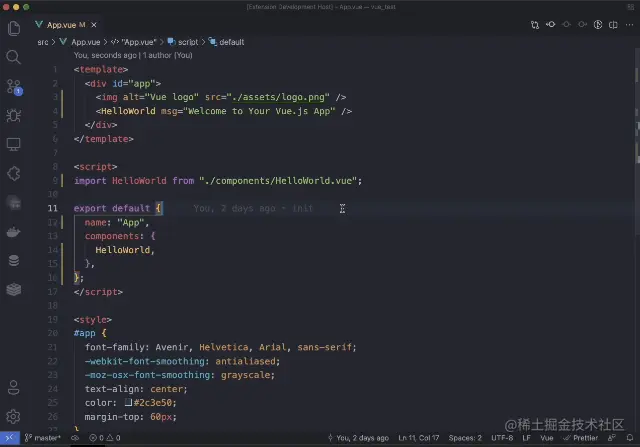Open the stacked layers view icon

click(x=13, y=289)
